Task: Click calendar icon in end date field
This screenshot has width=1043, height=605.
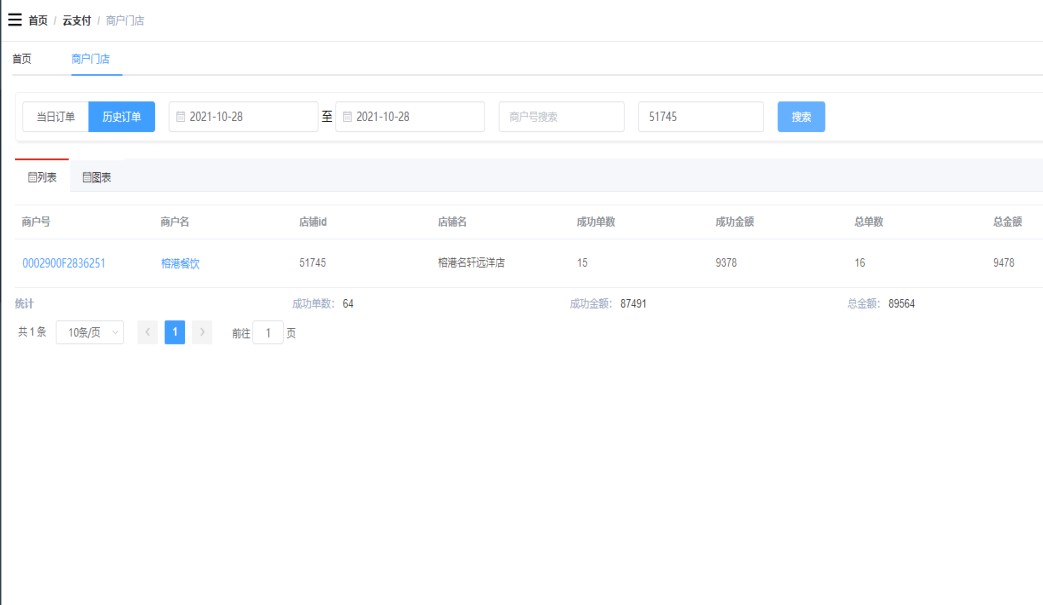Action: click(x=348, y=117)
